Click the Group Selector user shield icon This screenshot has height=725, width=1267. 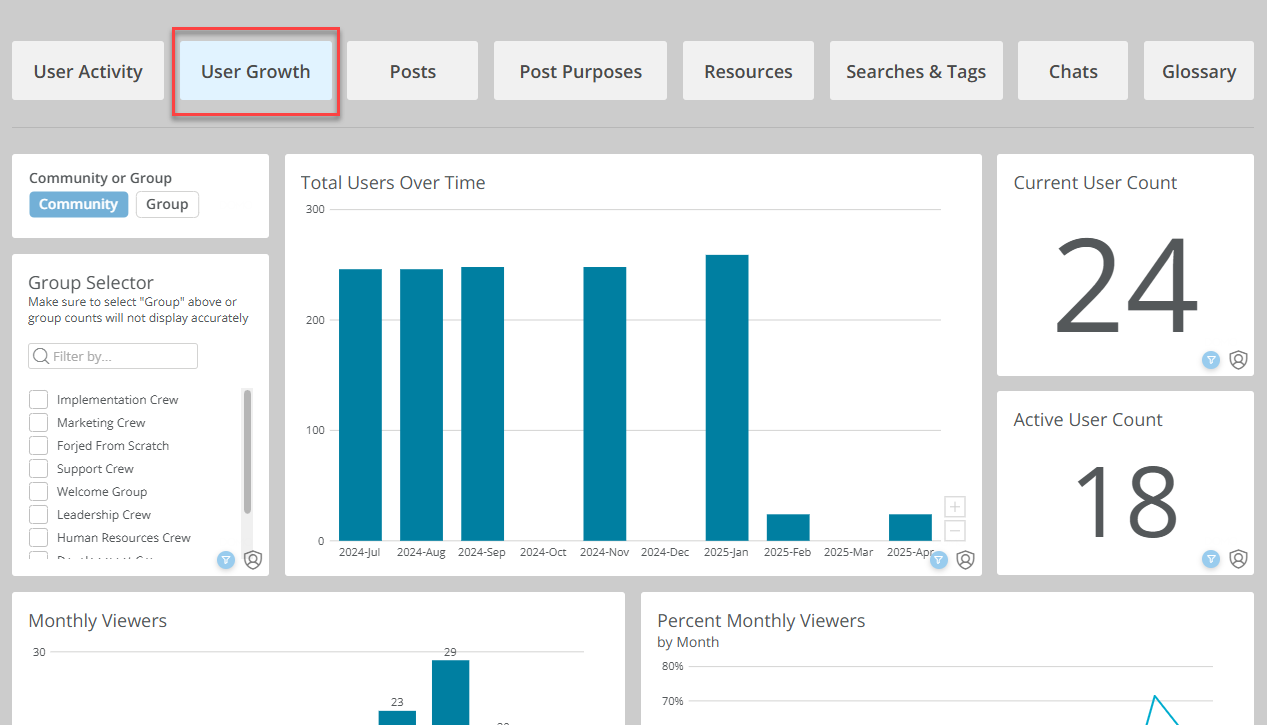253,560
